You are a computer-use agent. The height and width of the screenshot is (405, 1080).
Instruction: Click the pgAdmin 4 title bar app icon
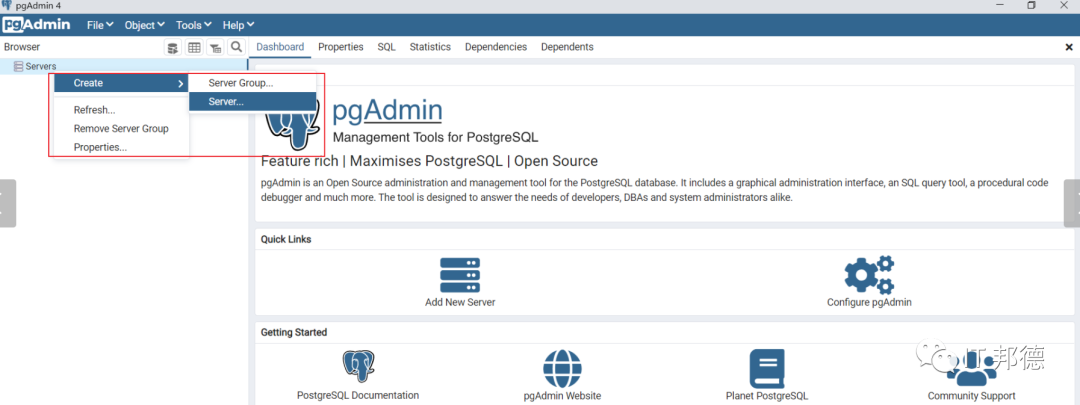[6, 6]
